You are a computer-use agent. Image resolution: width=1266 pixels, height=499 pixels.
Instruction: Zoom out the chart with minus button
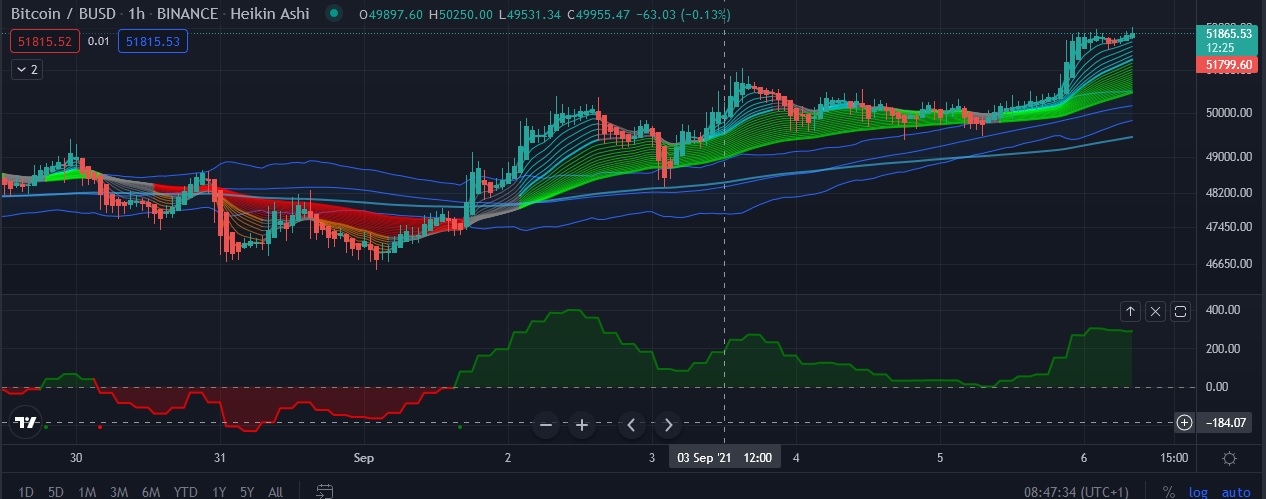[x=546, y=425]
